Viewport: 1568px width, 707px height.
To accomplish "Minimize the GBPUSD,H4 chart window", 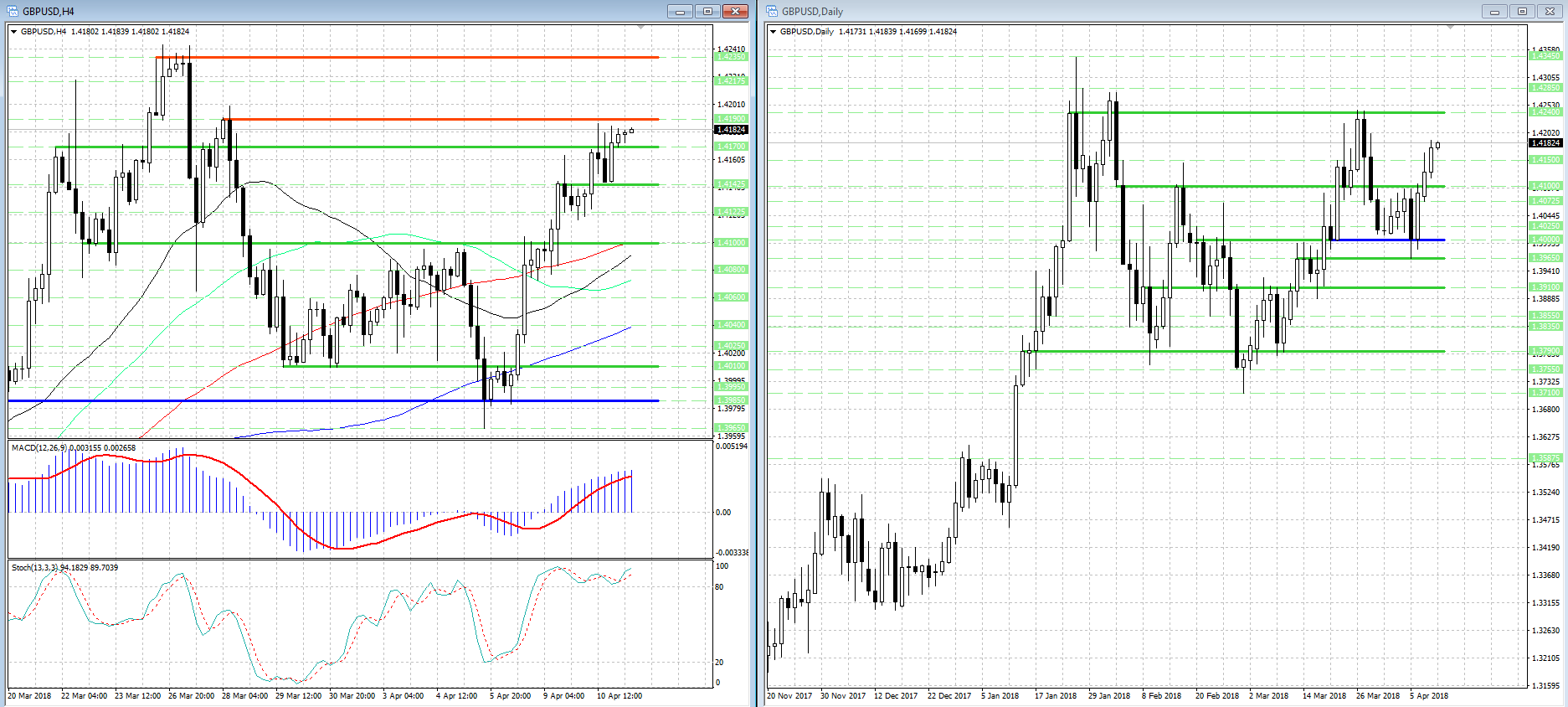I will pyautogui.click(x=680, y=11).
